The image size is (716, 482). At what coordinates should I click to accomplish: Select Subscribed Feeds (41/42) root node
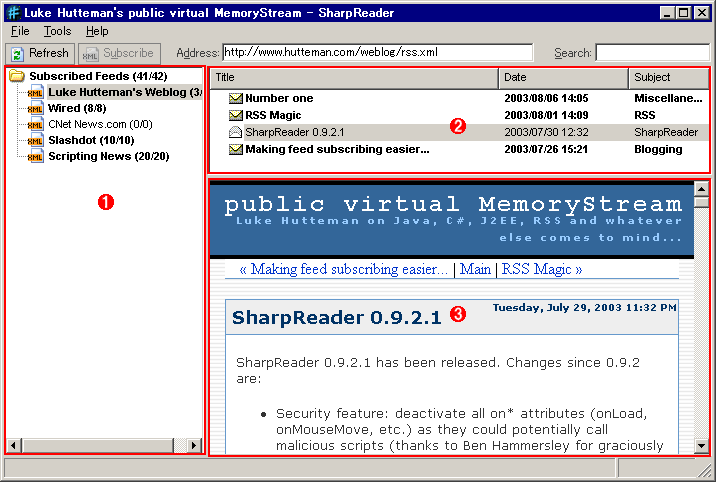[x=98, y=76]
